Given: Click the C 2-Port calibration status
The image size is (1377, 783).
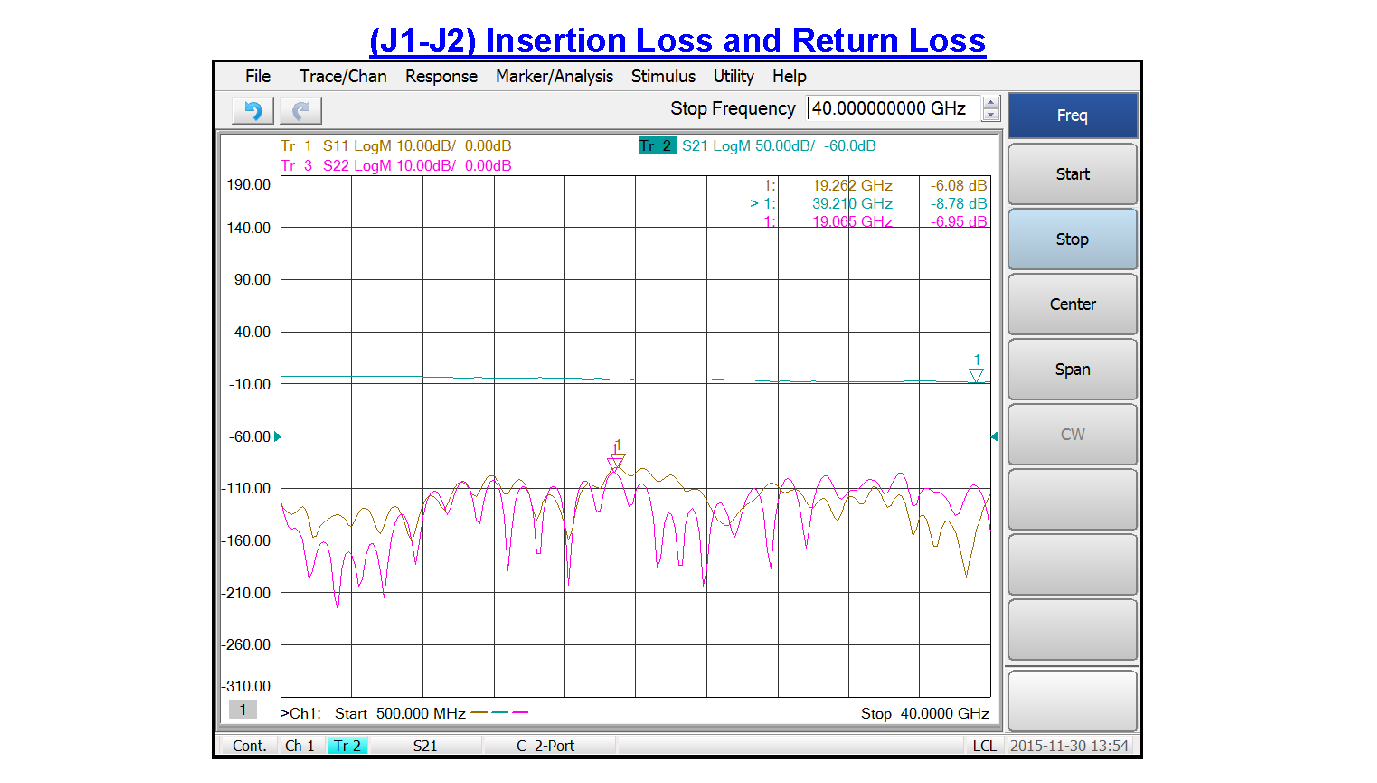Looking at the screenshot, I should click(545, 746).
